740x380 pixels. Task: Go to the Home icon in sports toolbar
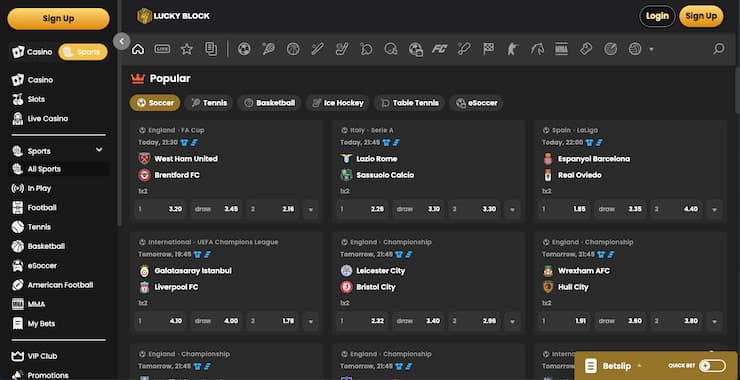coord(138,49)
